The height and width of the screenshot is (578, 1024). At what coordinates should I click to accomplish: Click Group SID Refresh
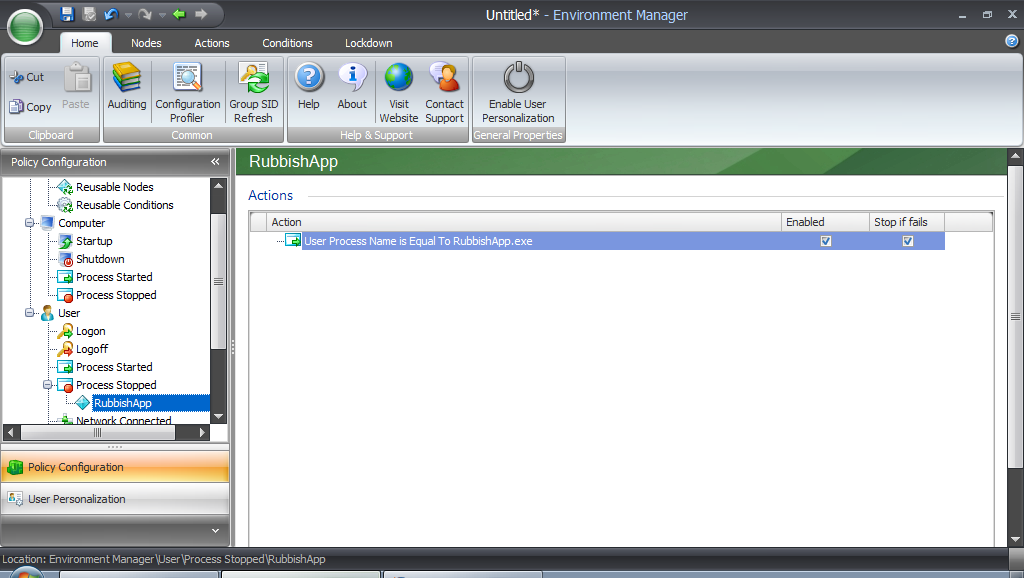[253, 92]
